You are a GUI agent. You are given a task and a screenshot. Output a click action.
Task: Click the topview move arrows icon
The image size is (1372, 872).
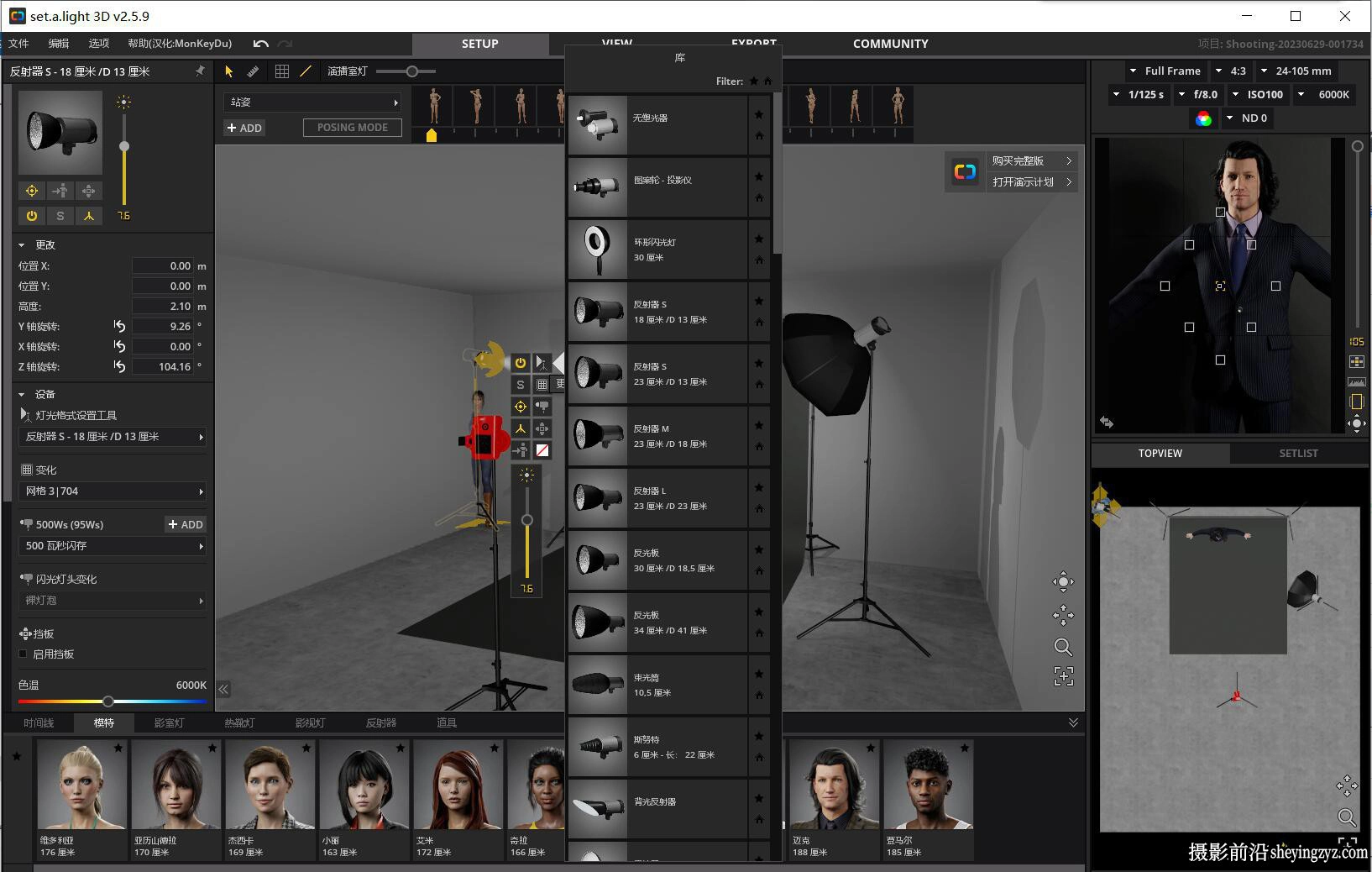(1347, 785)
